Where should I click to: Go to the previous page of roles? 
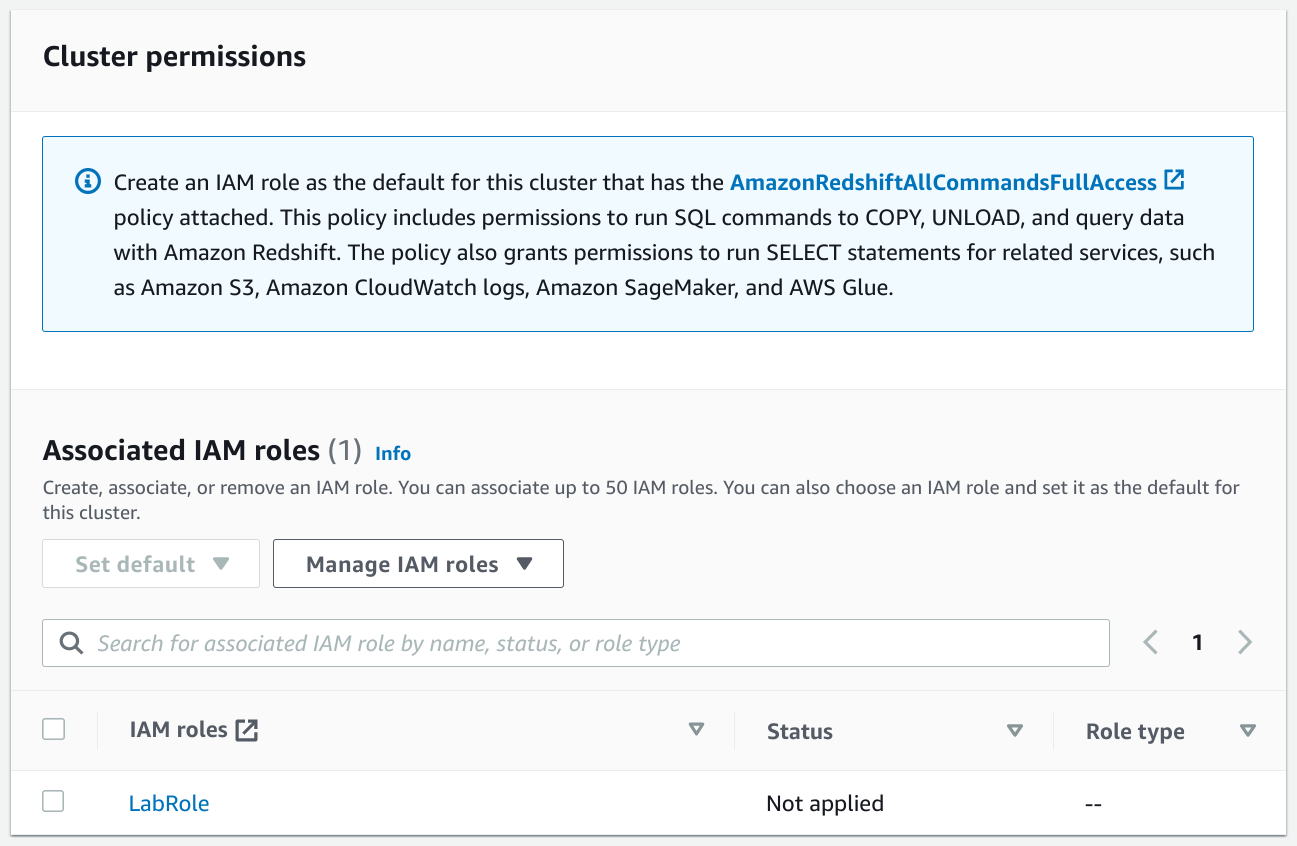pyautogui.click(x=1150, y=642)
